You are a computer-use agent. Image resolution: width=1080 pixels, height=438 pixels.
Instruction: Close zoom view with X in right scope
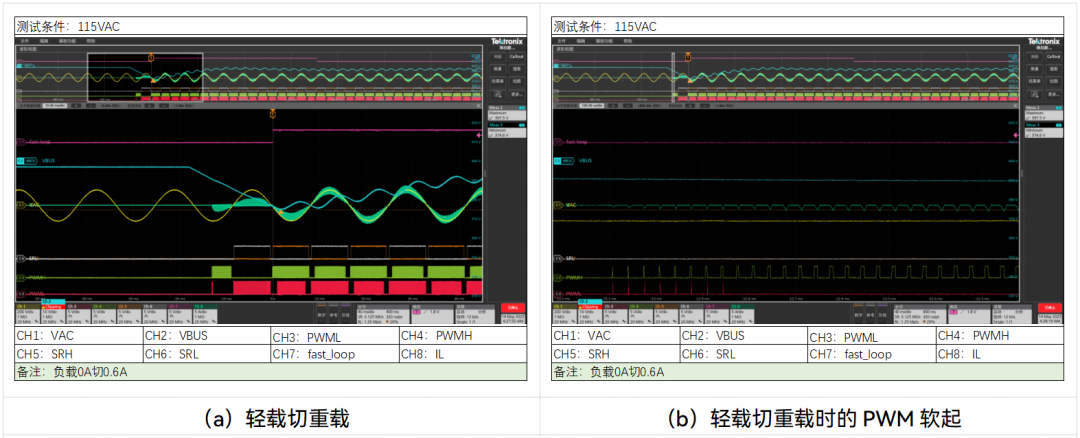1017,105
